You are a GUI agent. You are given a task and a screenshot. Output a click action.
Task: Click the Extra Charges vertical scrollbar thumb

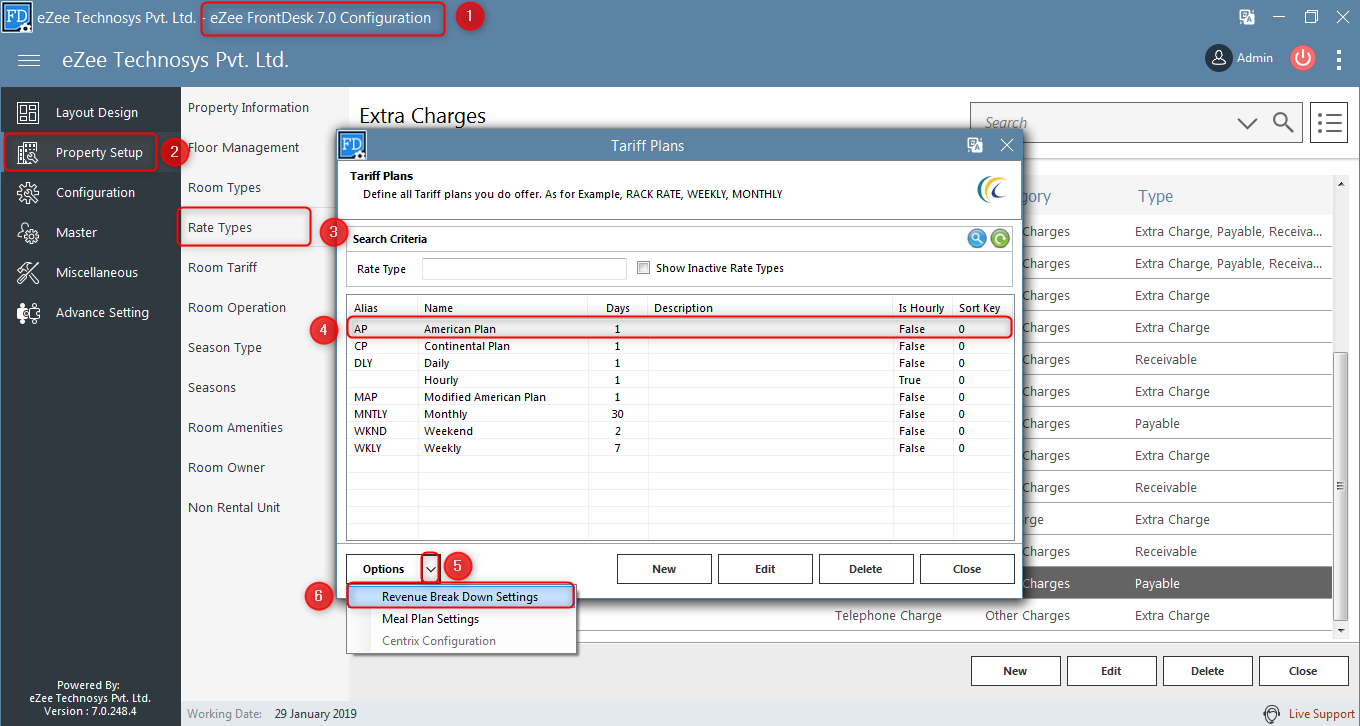(x=1342, y=485)
